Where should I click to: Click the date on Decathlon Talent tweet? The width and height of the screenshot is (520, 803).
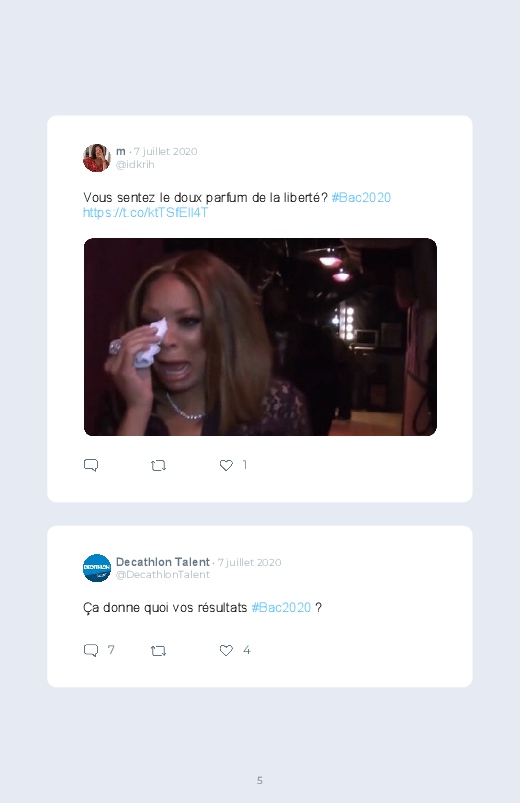tap(249, 562)
